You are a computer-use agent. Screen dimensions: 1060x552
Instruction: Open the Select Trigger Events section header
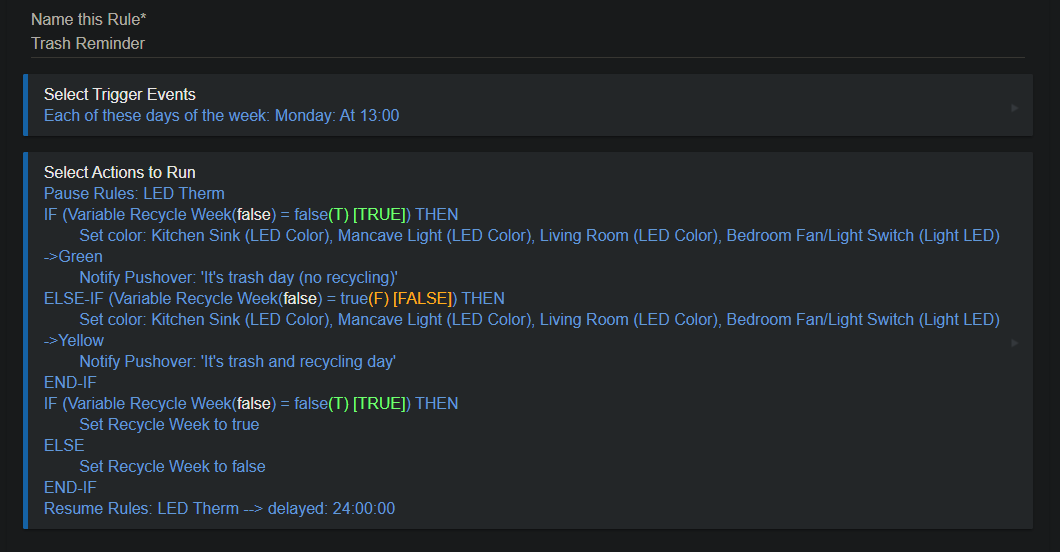point(120,95)
